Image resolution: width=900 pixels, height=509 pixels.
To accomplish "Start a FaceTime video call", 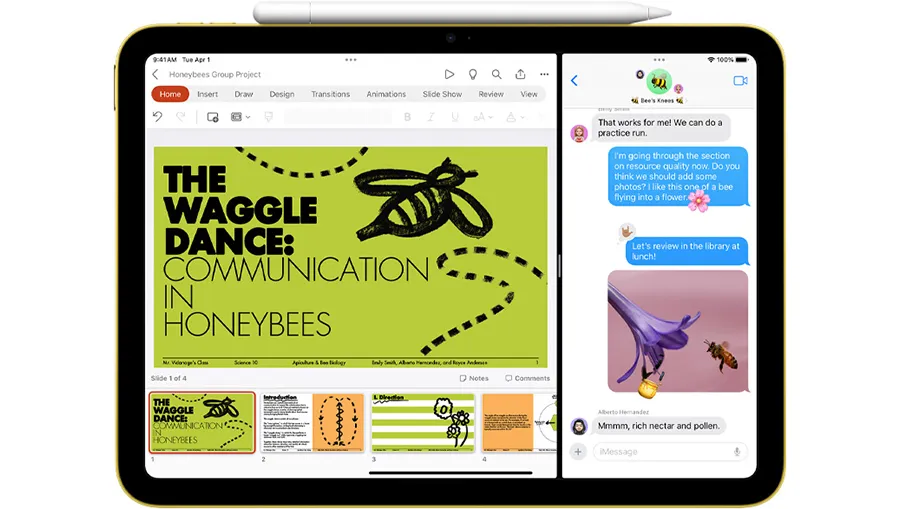I will 740,80.
